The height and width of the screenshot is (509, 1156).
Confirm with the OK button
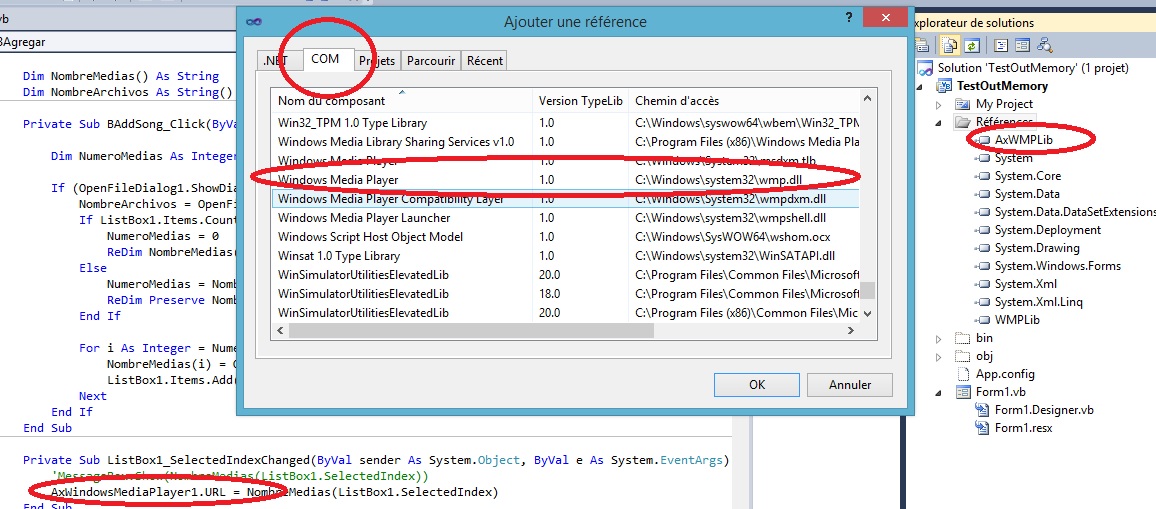pos(757,384)
